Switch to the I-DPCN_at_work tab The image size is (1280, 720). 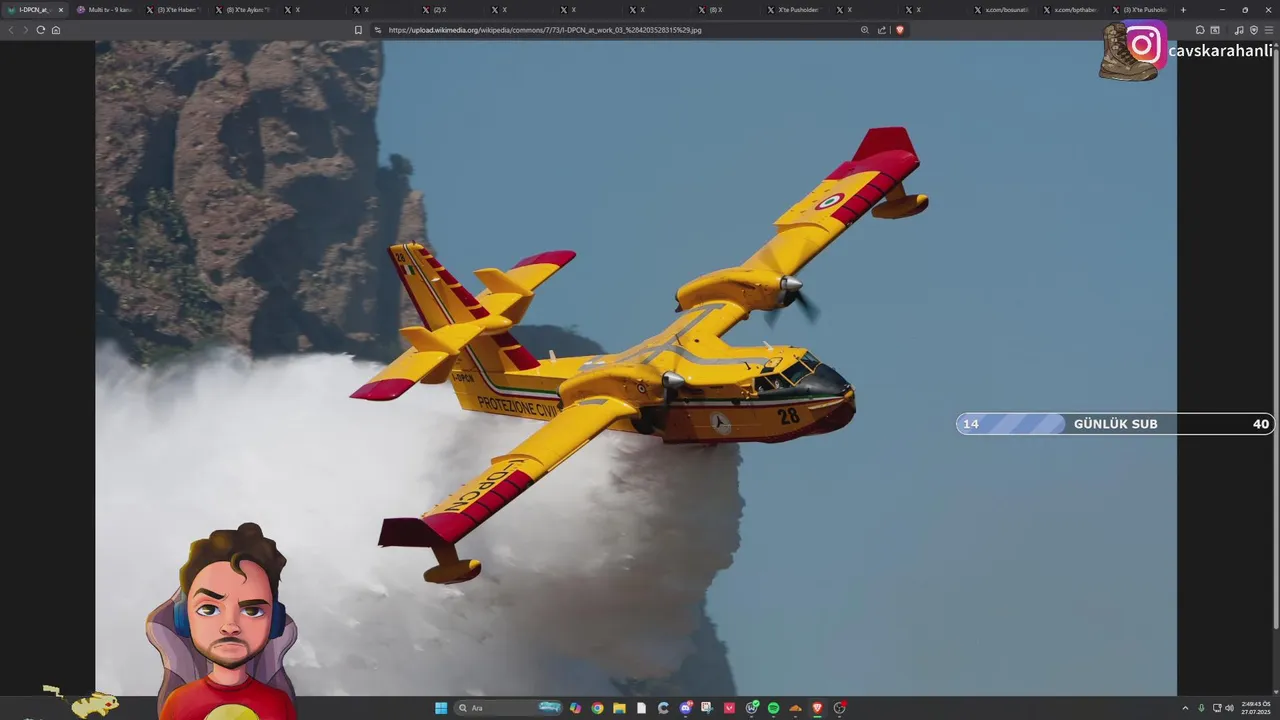34,10
